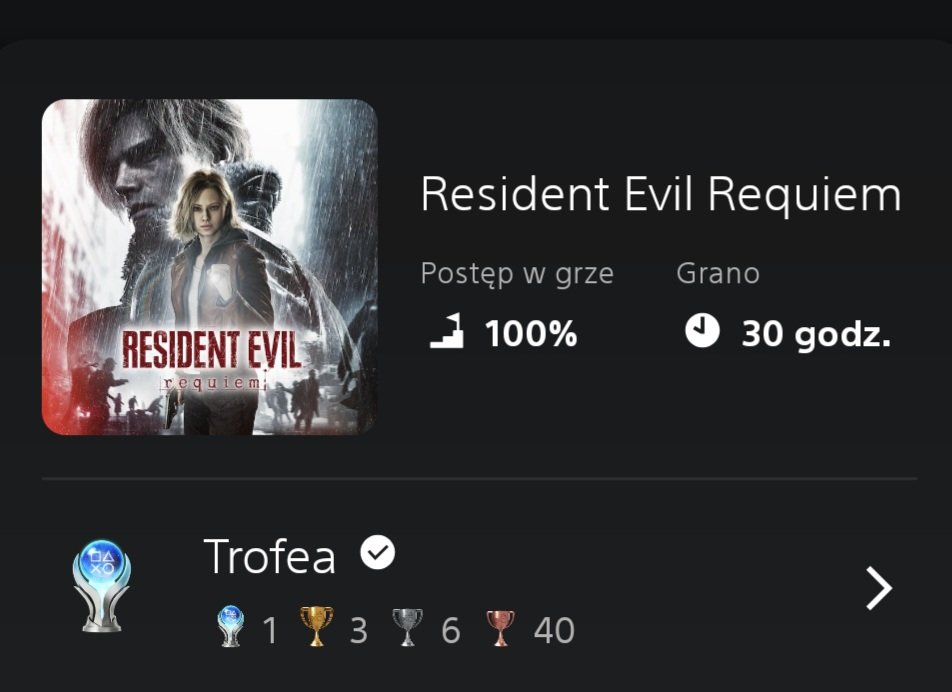The height and width of the screenshot is (692, 952).
Task: Click the silver trophy count 6
Action: coord(450,631)
